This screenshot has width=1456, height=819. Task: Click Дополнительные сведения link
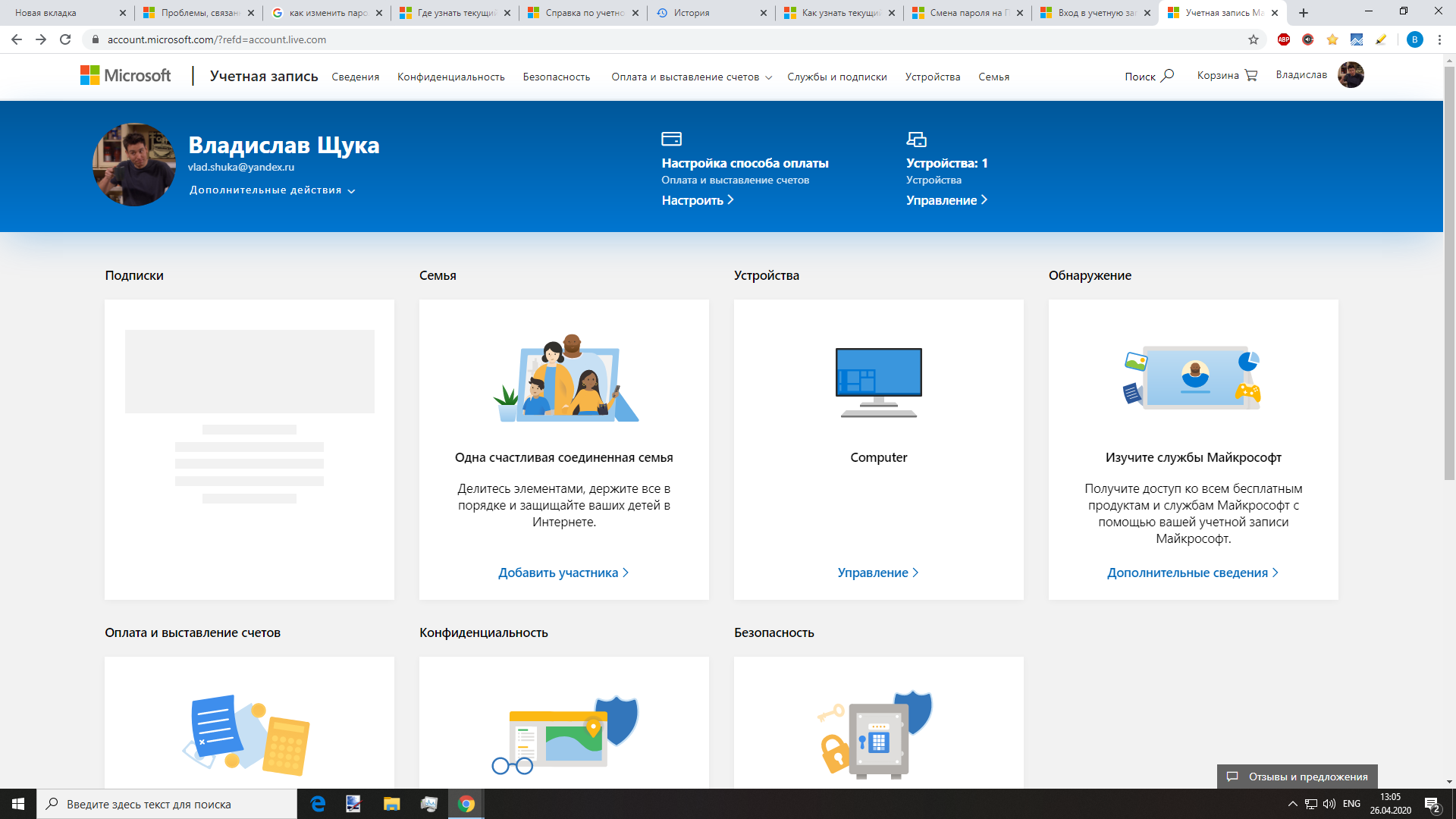1193,573
